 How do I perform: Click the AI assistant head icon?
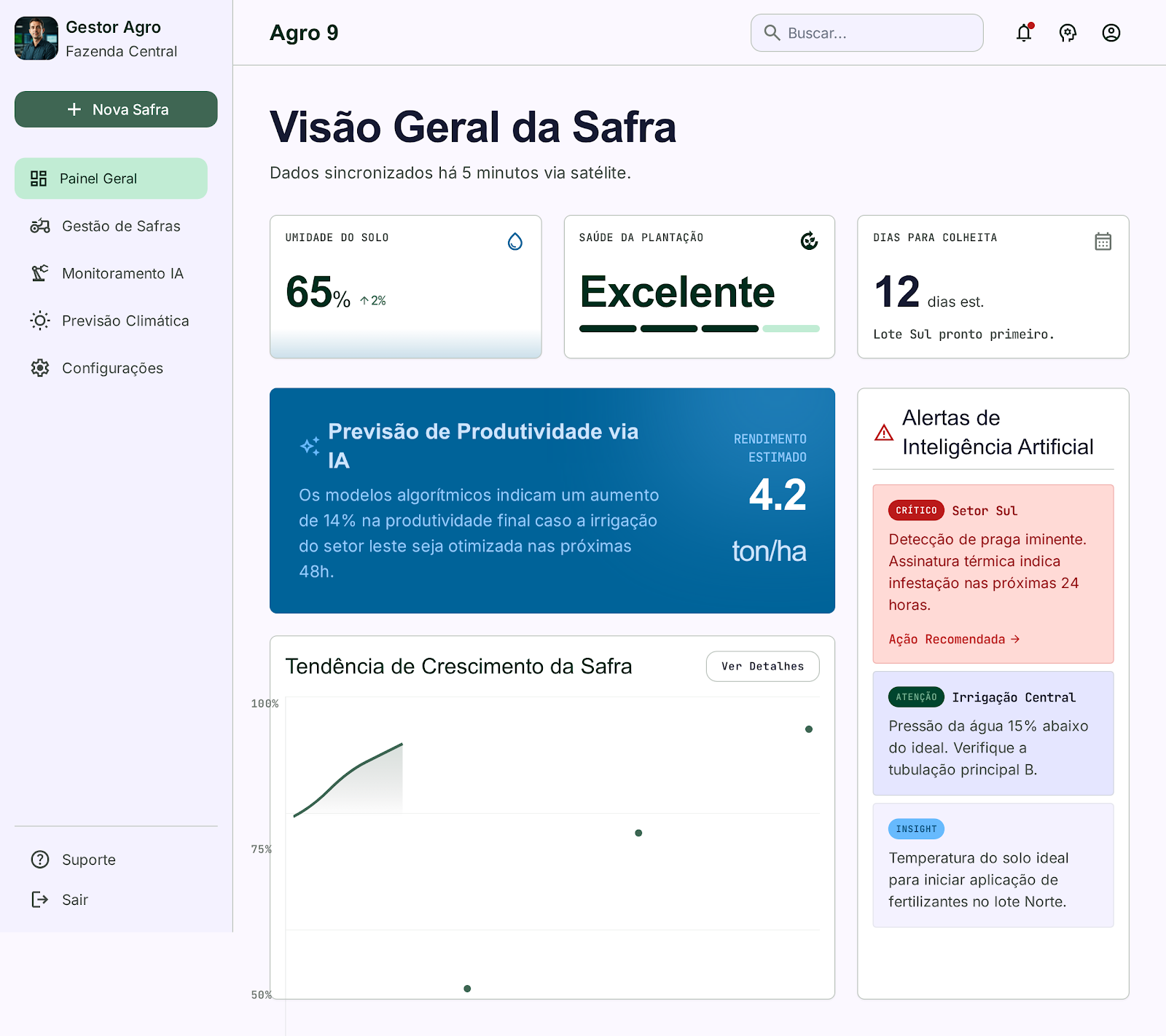pyautogui.click(x=1068, y=33)
